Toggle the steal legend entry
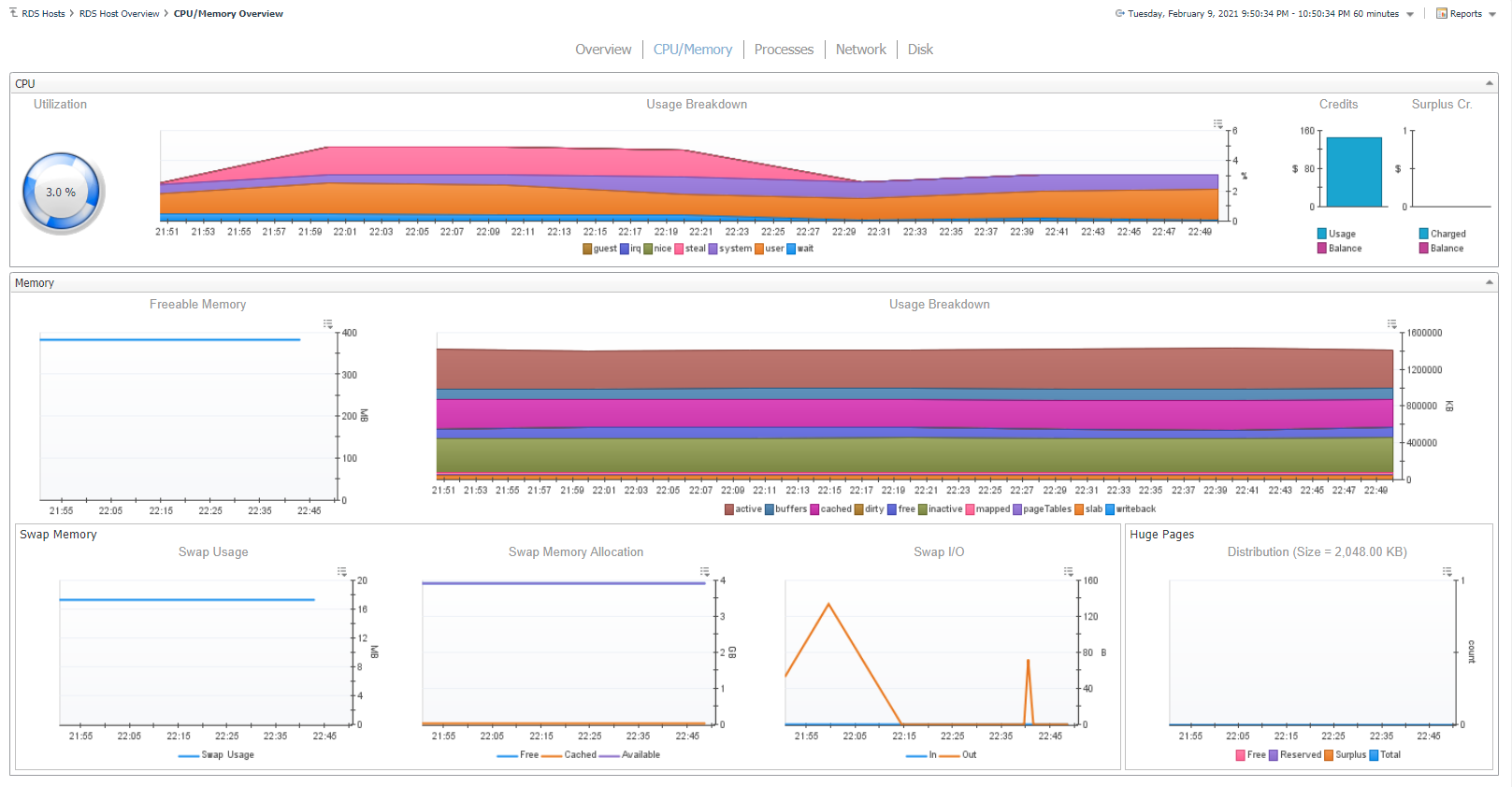 point(690,249)
